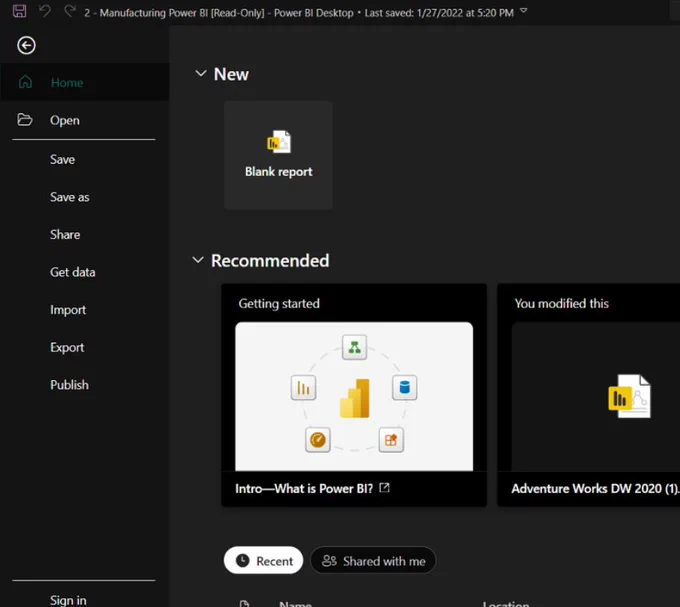Click the clock icon on Recent
This screenshot has height=607, width=680.
tap(242, 561)
